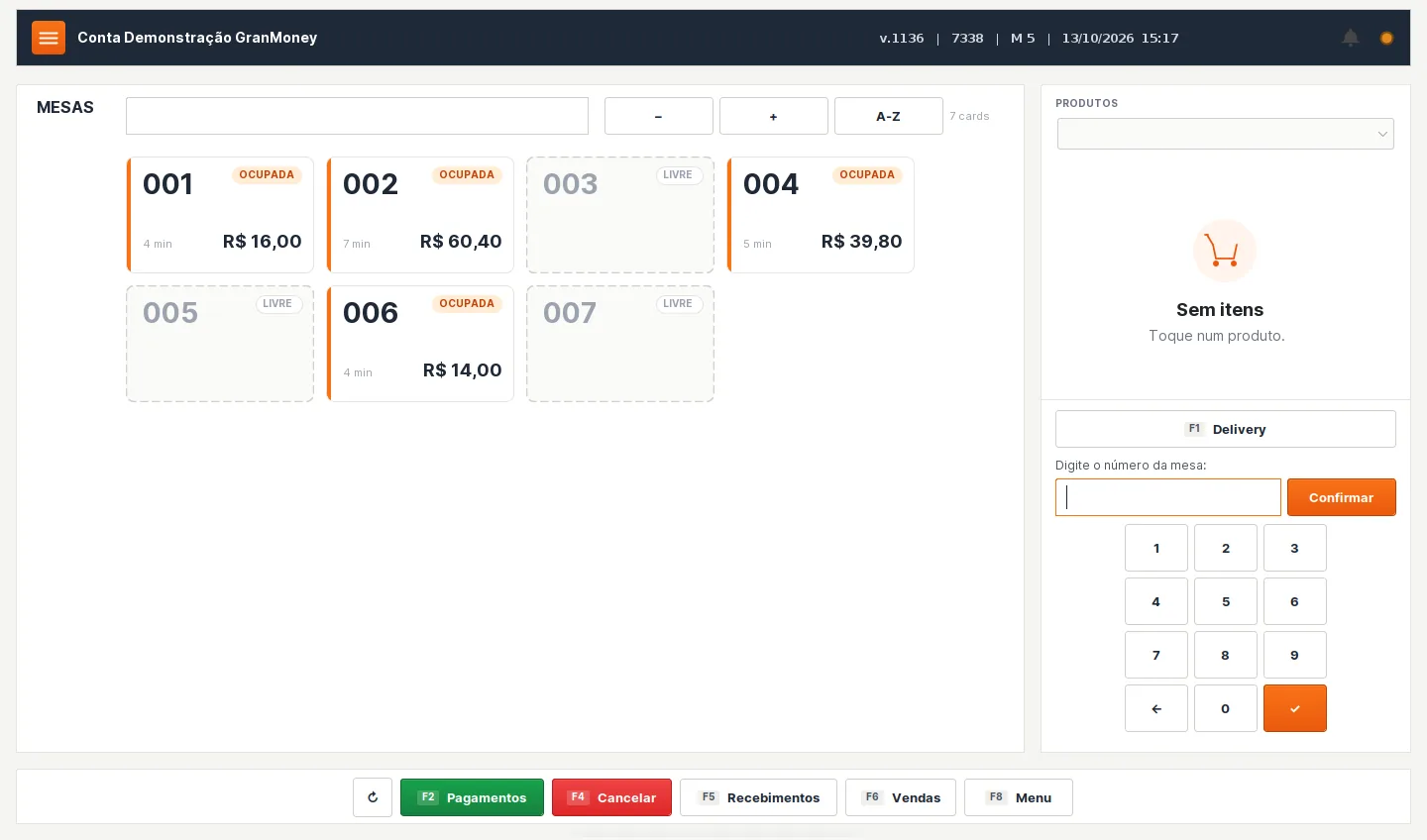Expand the Produtos dropdown
The image size is (1427, 840).
tap(1226, 134)
